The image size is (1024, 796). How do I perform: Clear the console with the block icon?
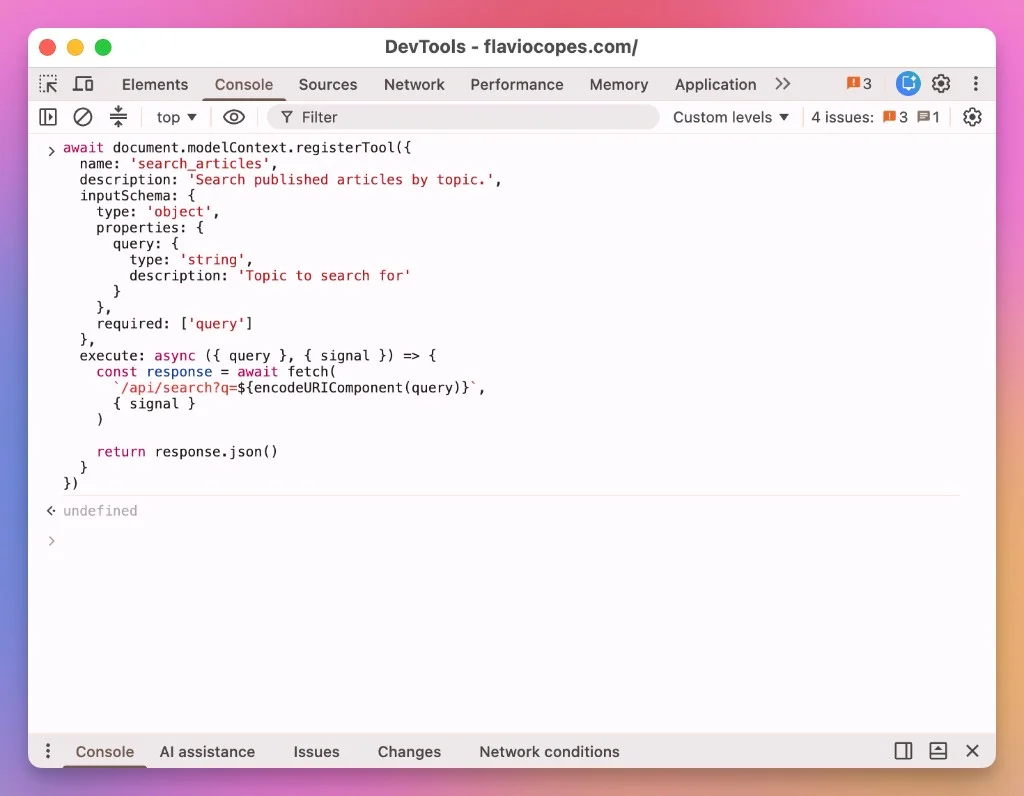82,118
